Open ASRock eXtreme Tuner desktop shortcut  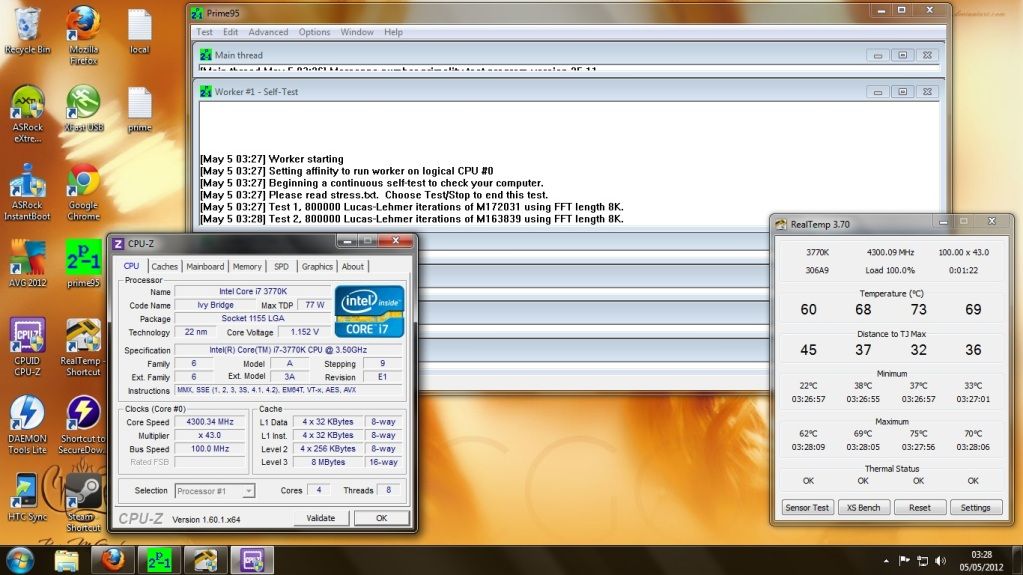27,114
